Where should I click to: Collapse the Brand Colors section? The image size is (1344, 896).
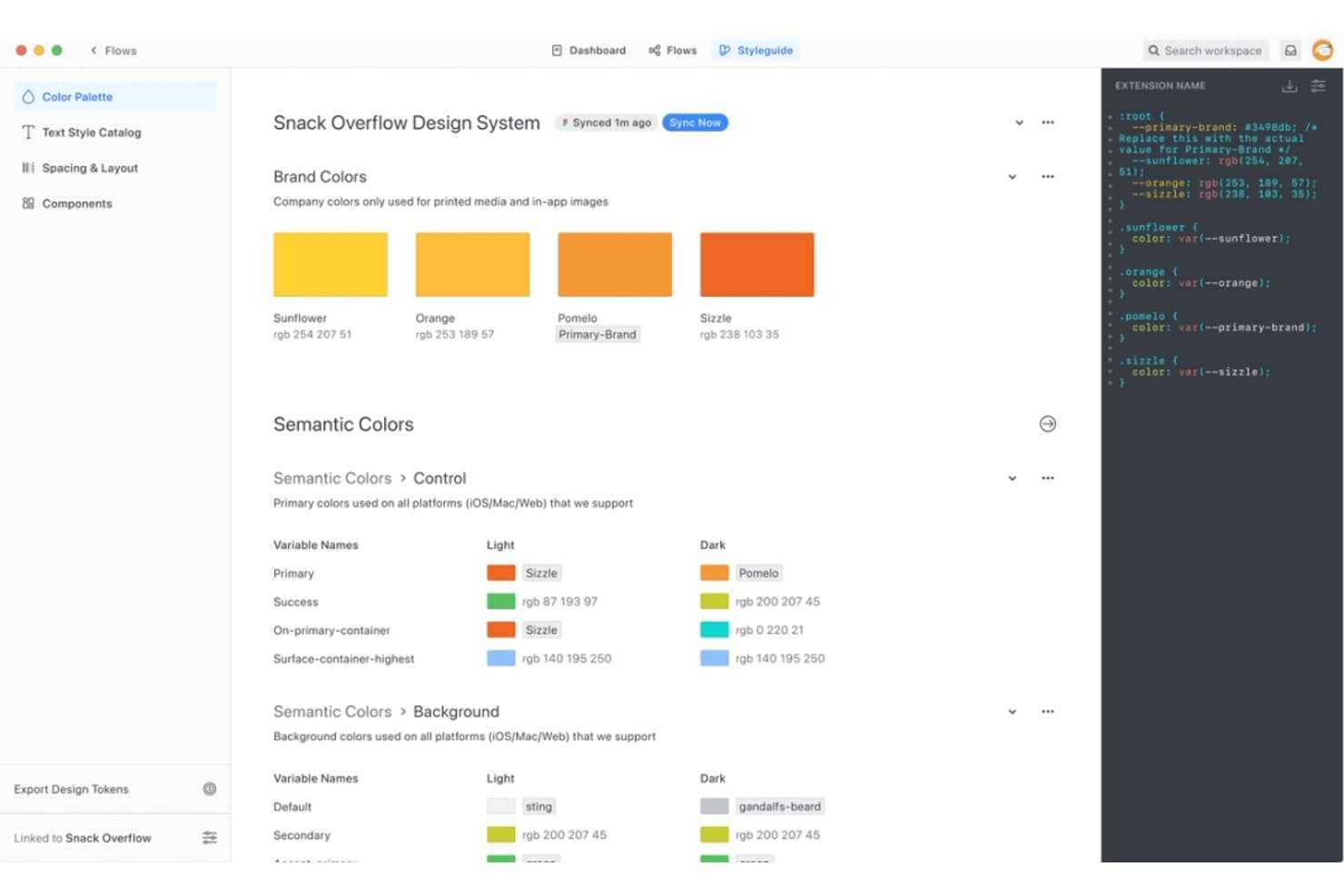click(x=1012, y=177)
